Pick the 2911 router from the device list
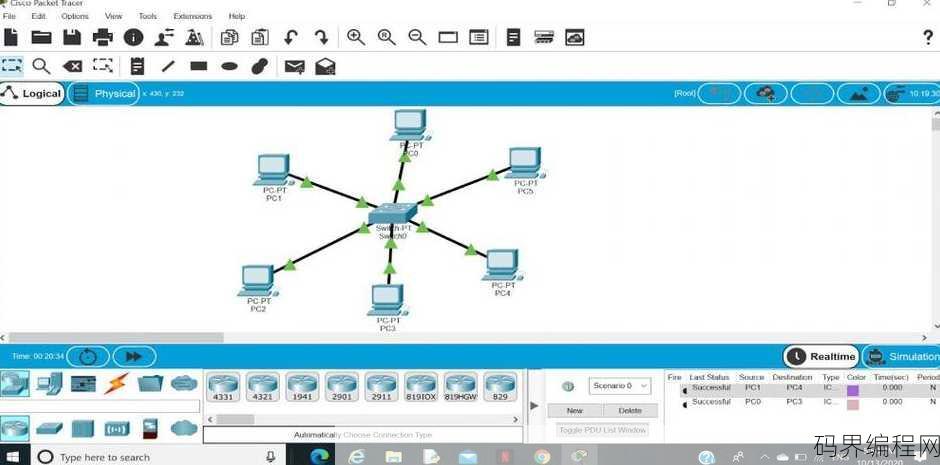This screenshot has height=465, width=940. coord(381,387)
